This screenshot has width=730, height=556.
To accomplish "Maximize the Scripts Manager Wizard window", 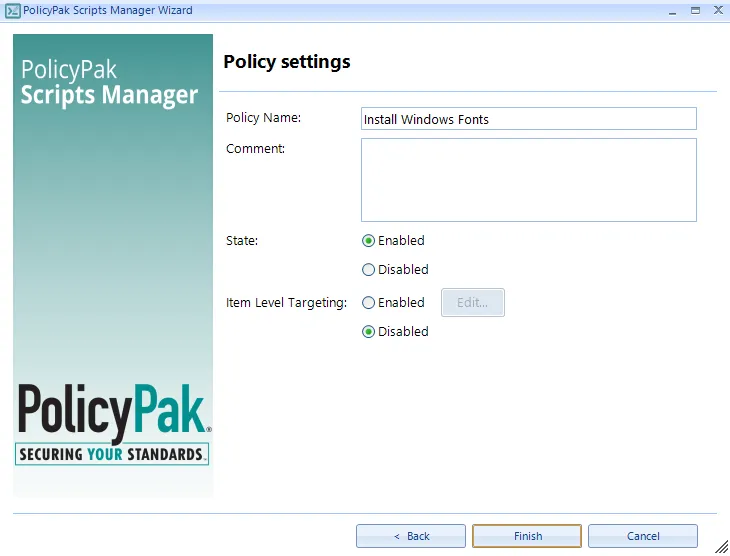I will [693, 10].
